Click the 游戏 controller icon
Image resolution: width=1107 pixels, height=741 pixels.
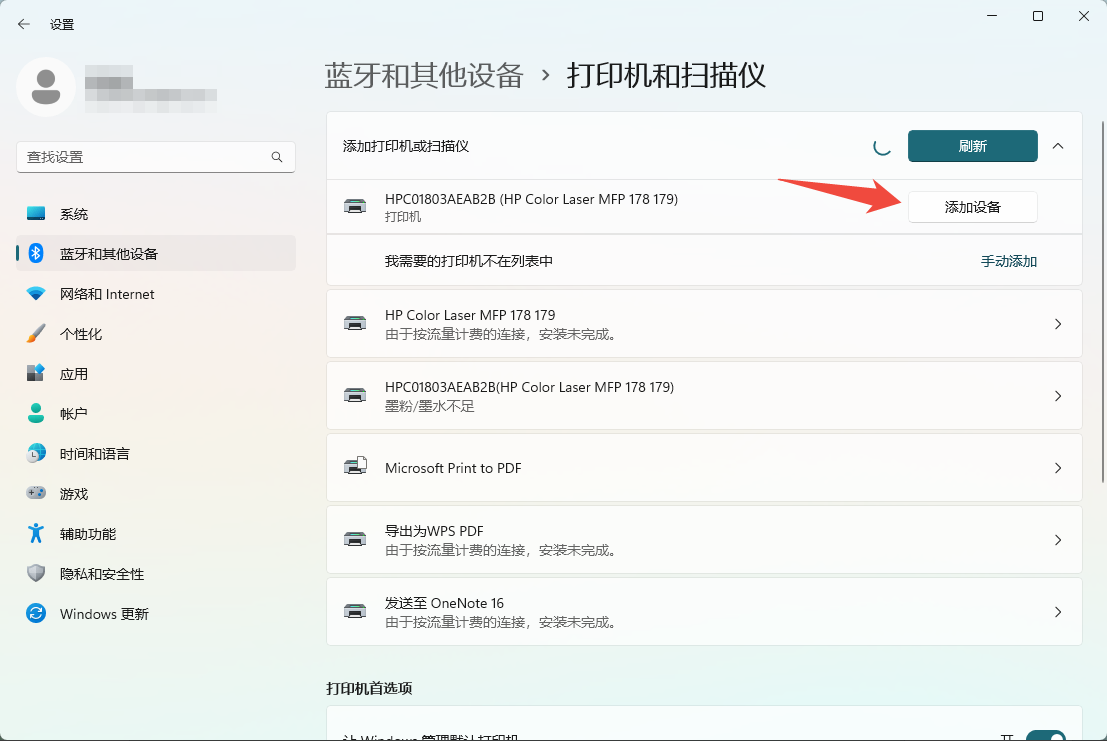coord(36,494)
